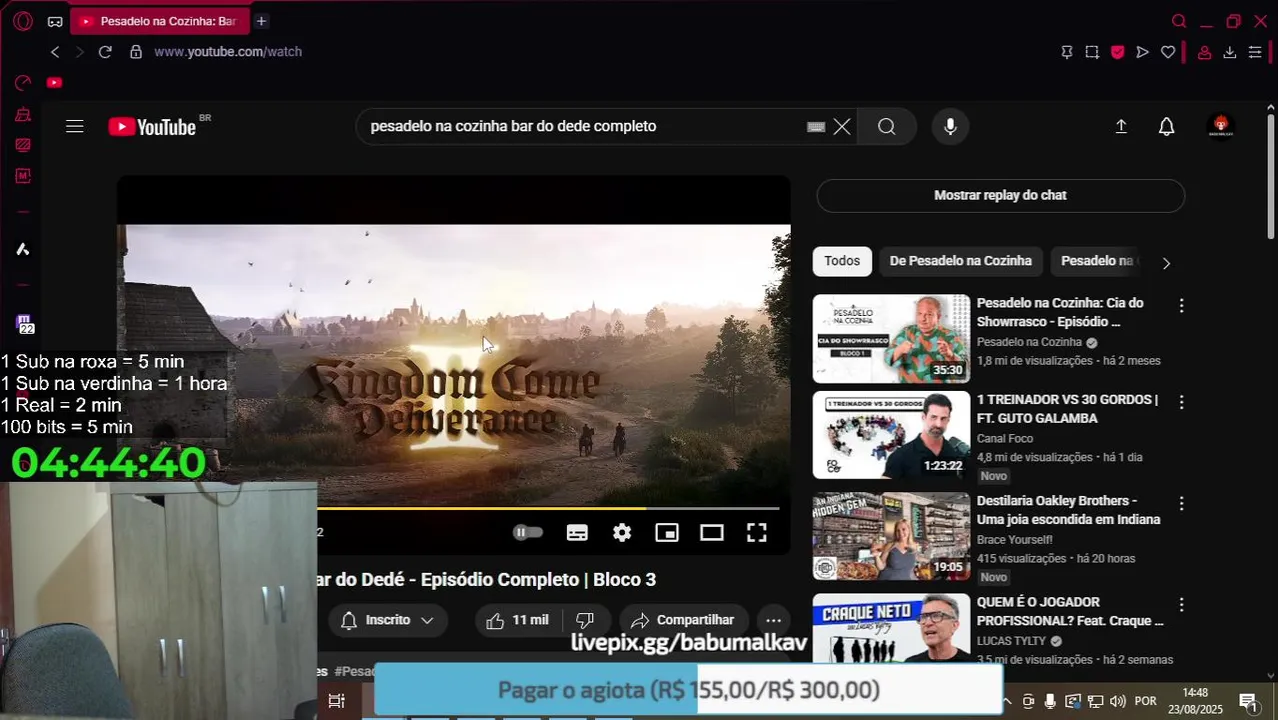The width and height of the screenshot is (1278, 720).
Task: Toggle video autoplay switch
Action: click(x=528, y=533)
